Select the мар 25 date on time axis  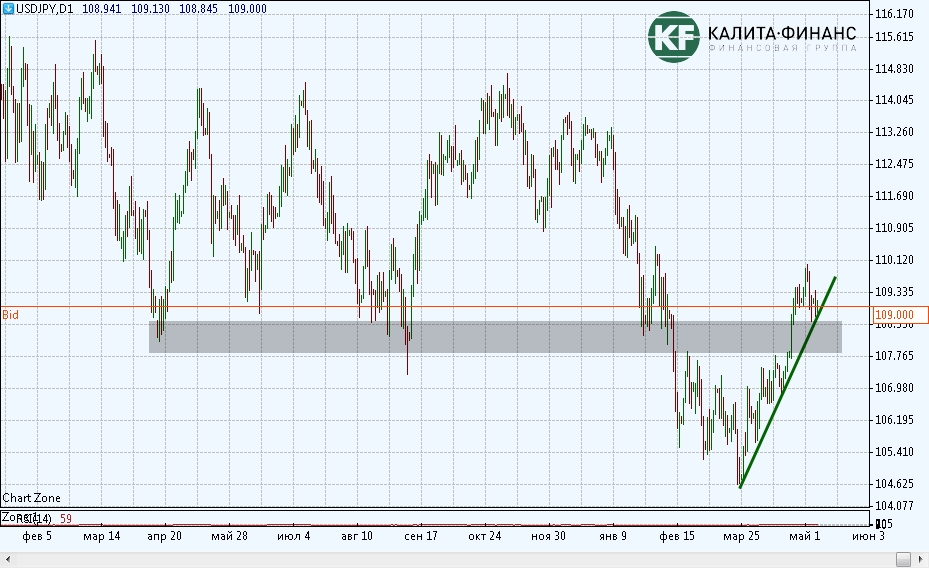[741, 536]
